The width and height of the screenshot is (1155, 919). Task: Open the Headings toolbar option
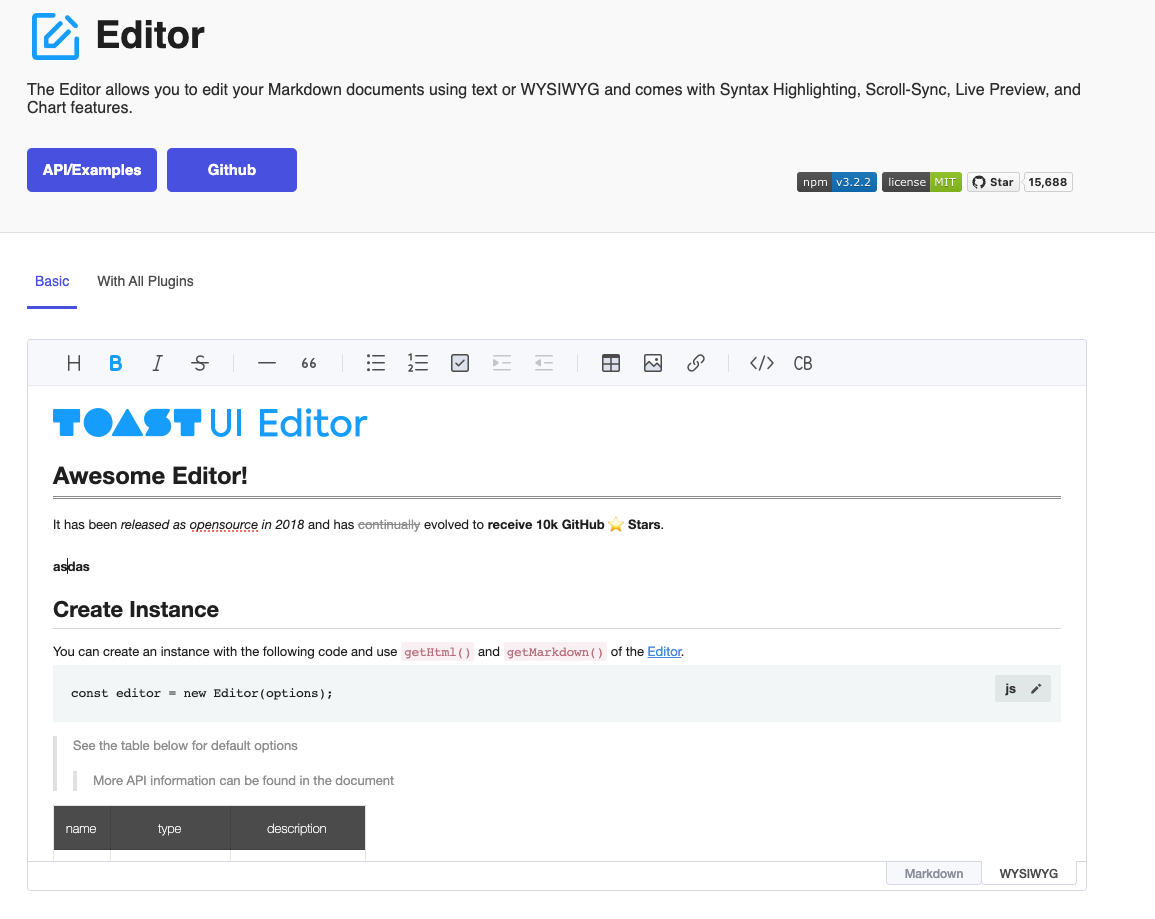(x=74, y=363)
